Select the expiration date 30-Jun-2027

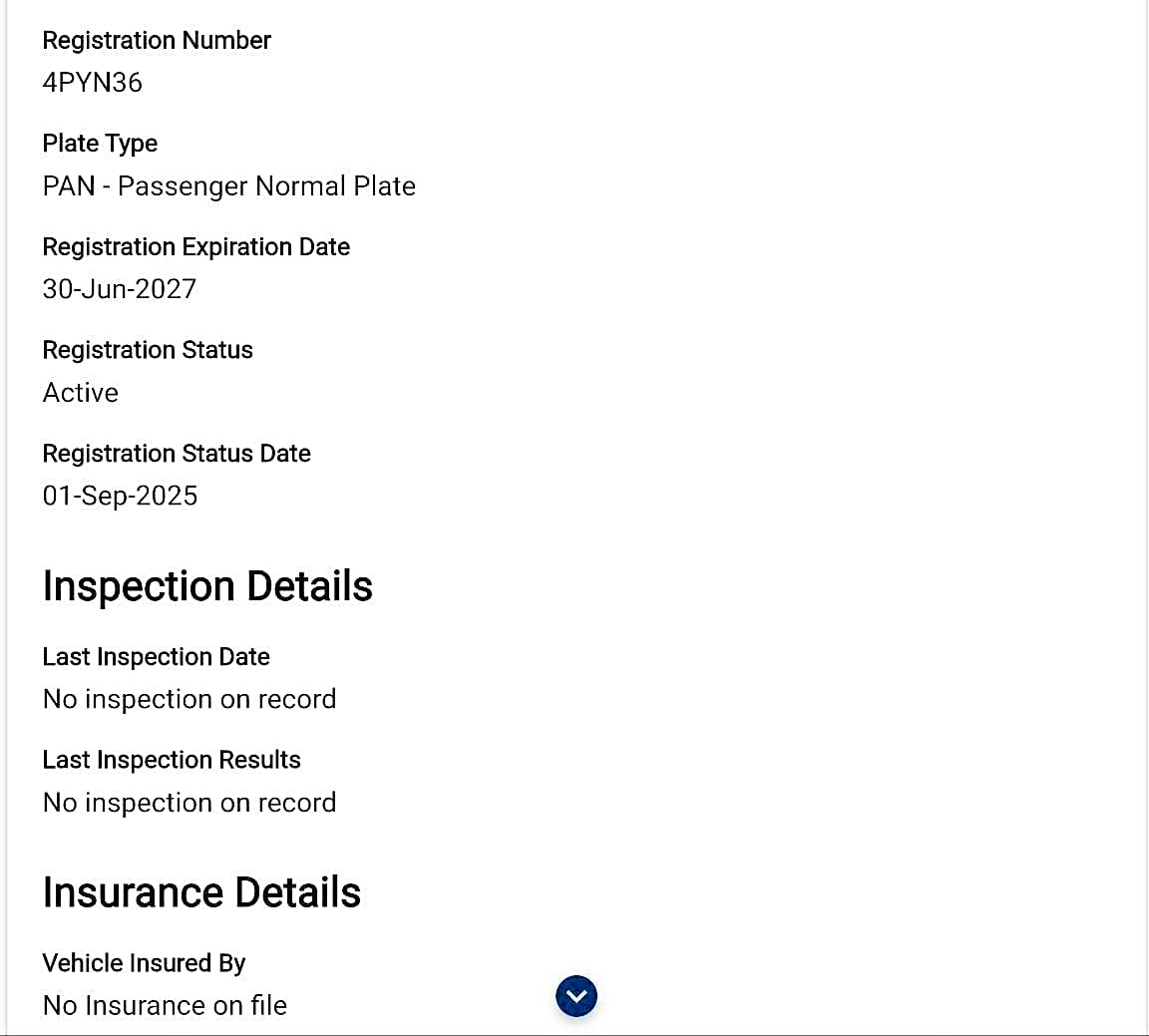[120, 289]
